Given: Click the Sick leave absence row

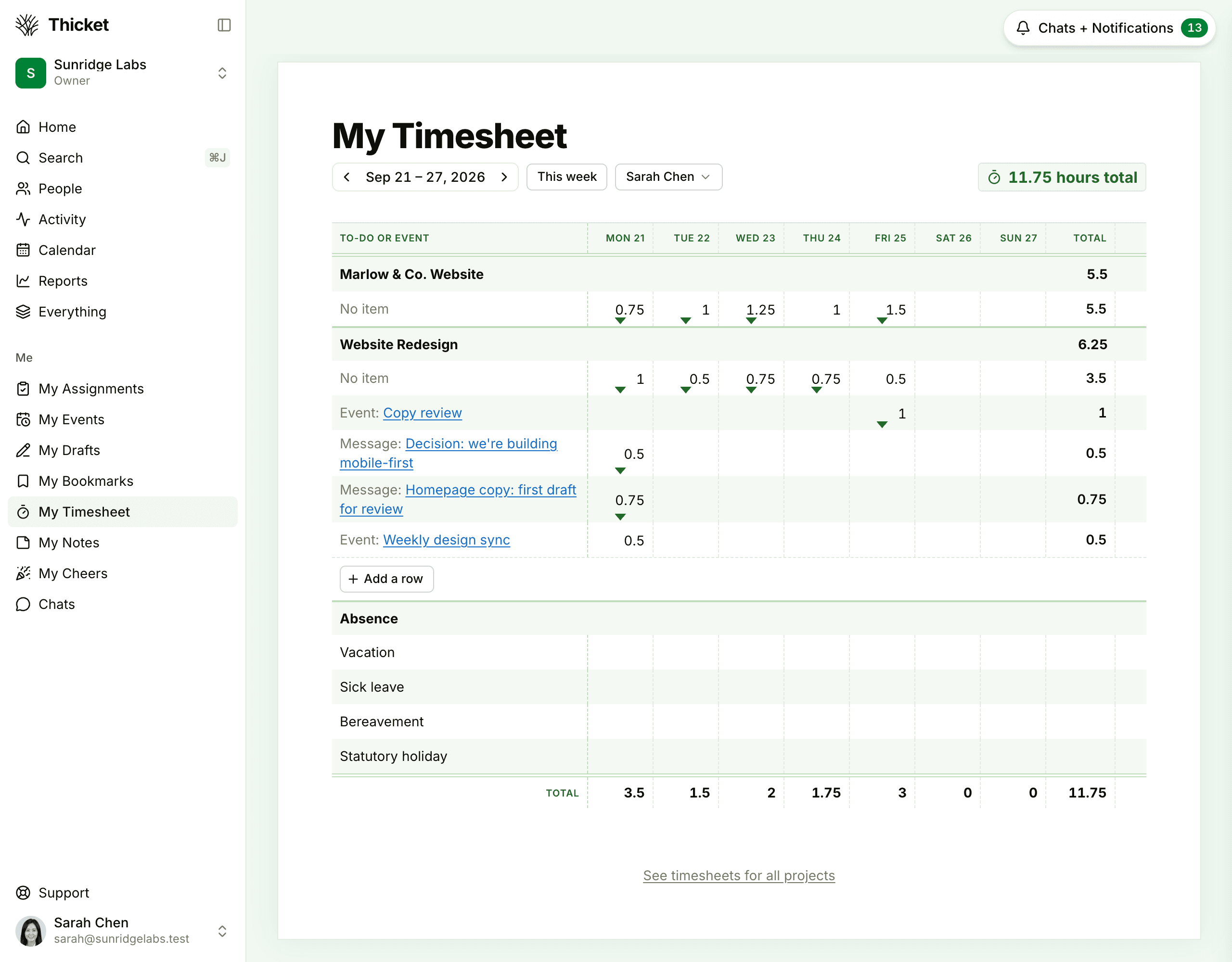Looking at the screenshot, I should pos(739,687).
